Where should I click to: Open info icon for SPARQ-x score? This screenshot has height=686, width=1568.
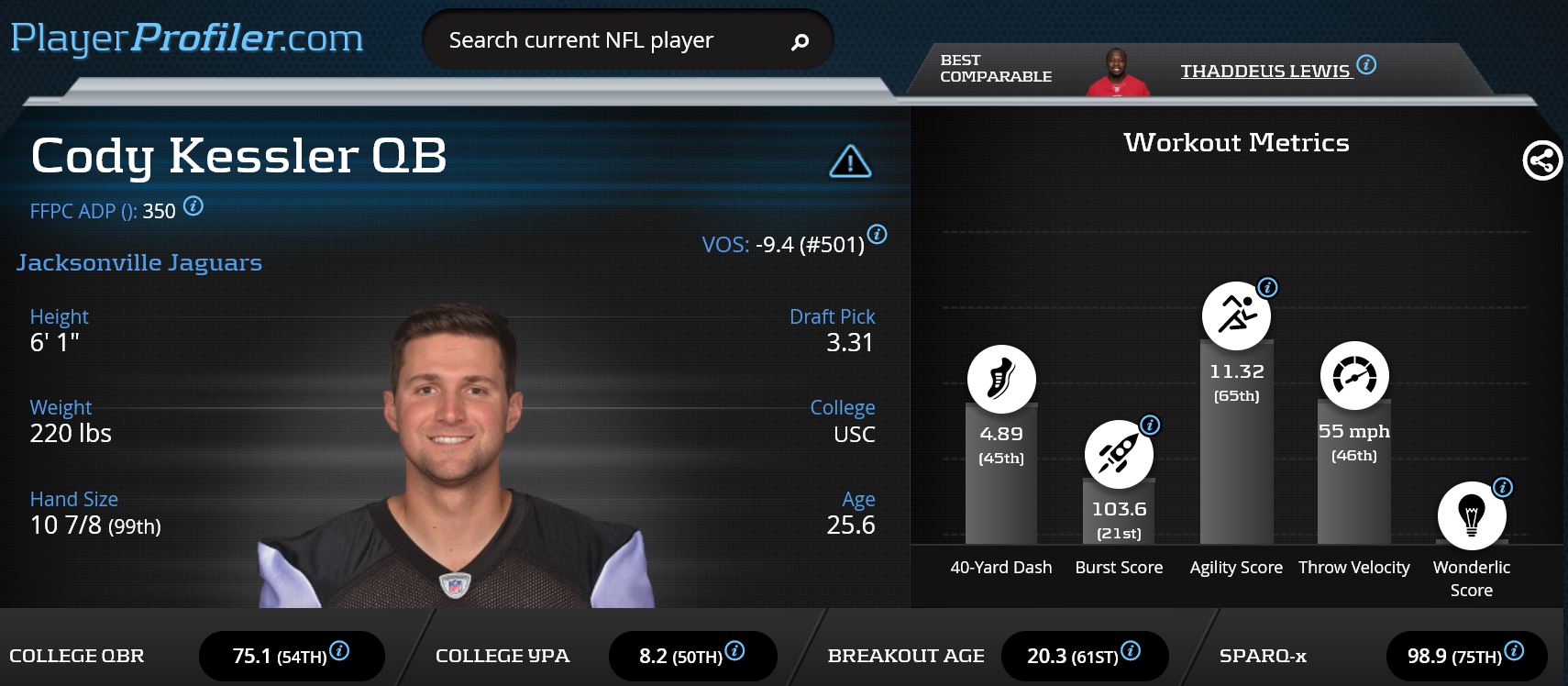[x=1514, y=651]
